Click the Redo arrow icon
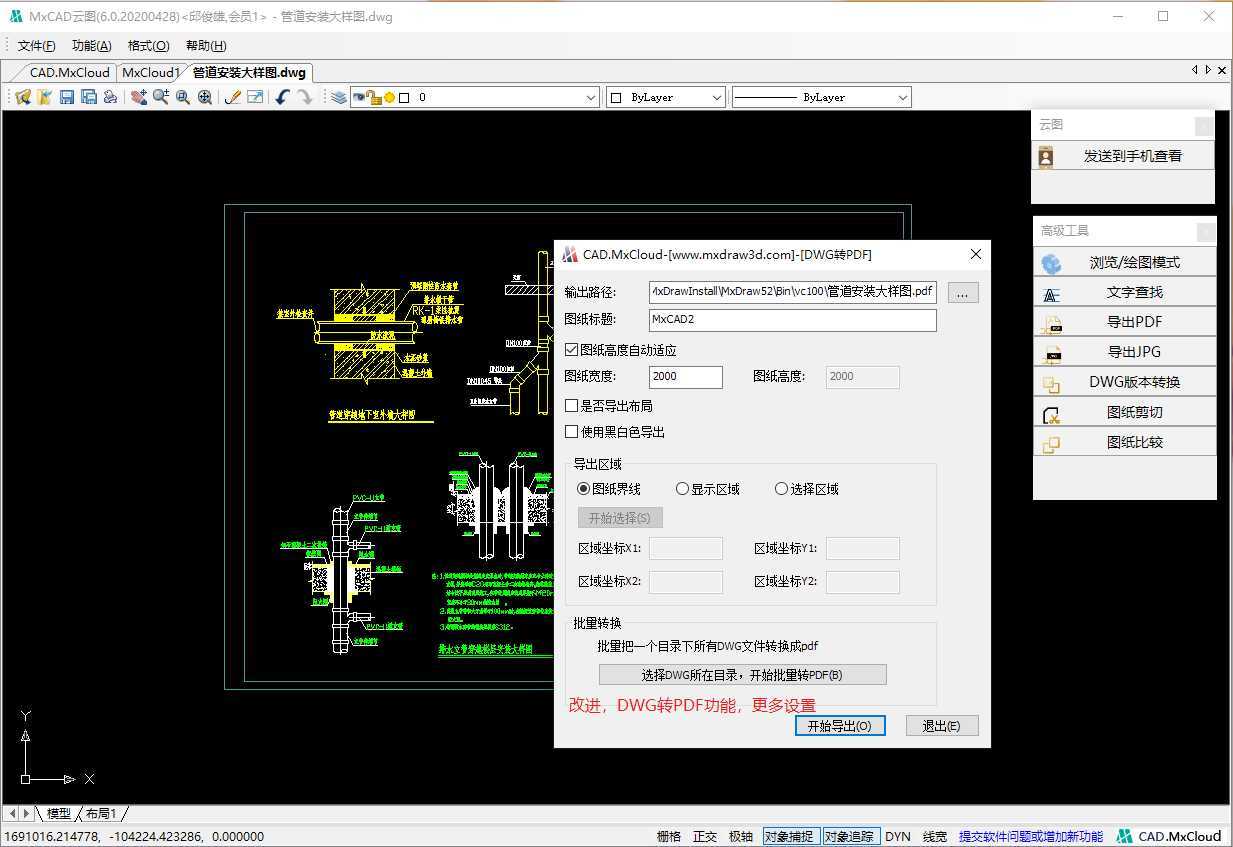1233x847 pixels. tap(305, 97)
